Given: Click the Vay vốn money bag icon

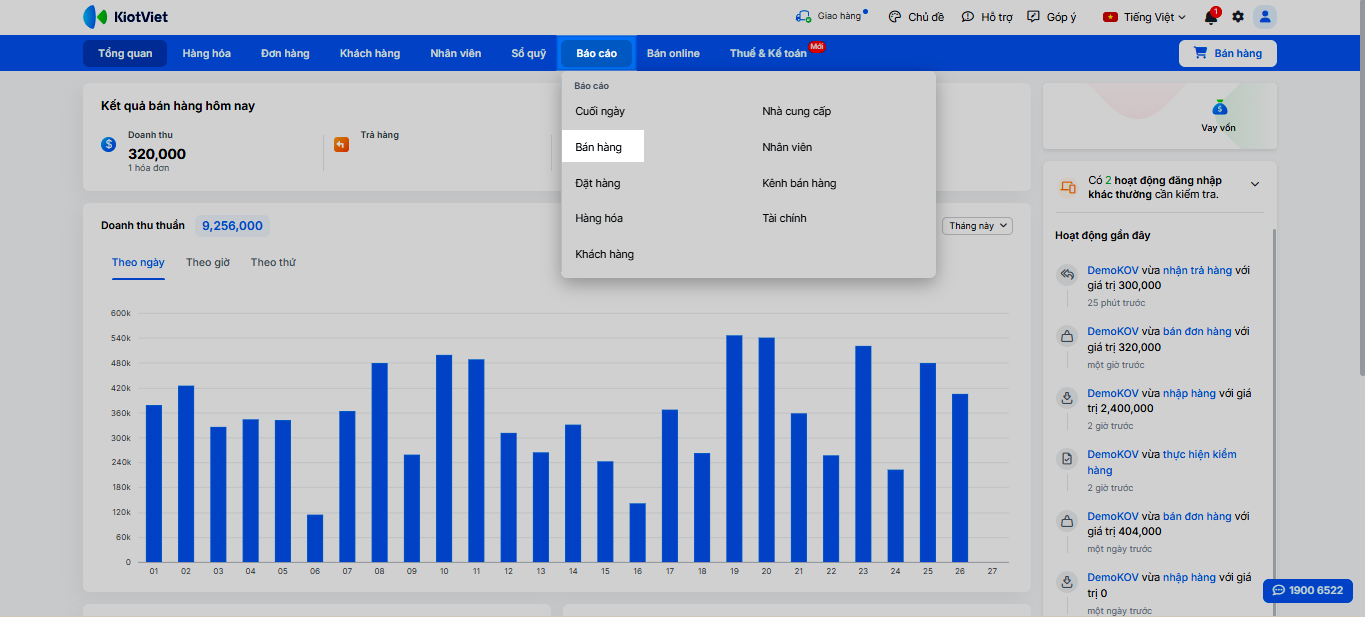Looking at the screenshot, I should tap(1218, 108).
